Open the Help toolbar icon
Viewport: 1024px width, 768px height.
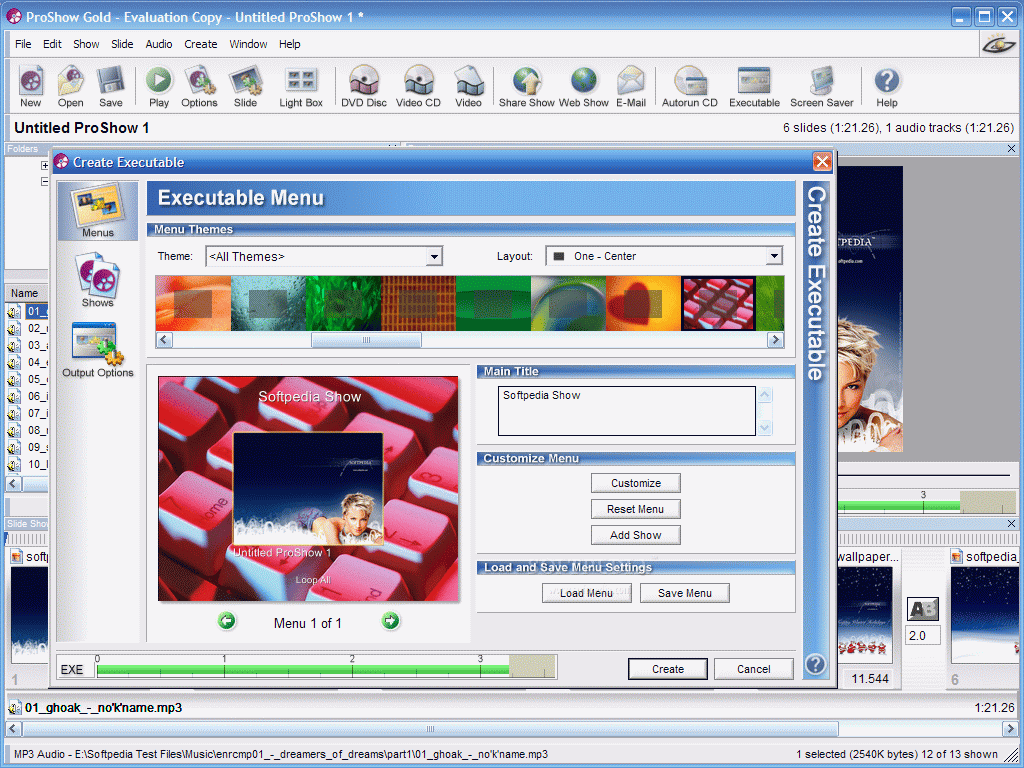coord(887,86)
